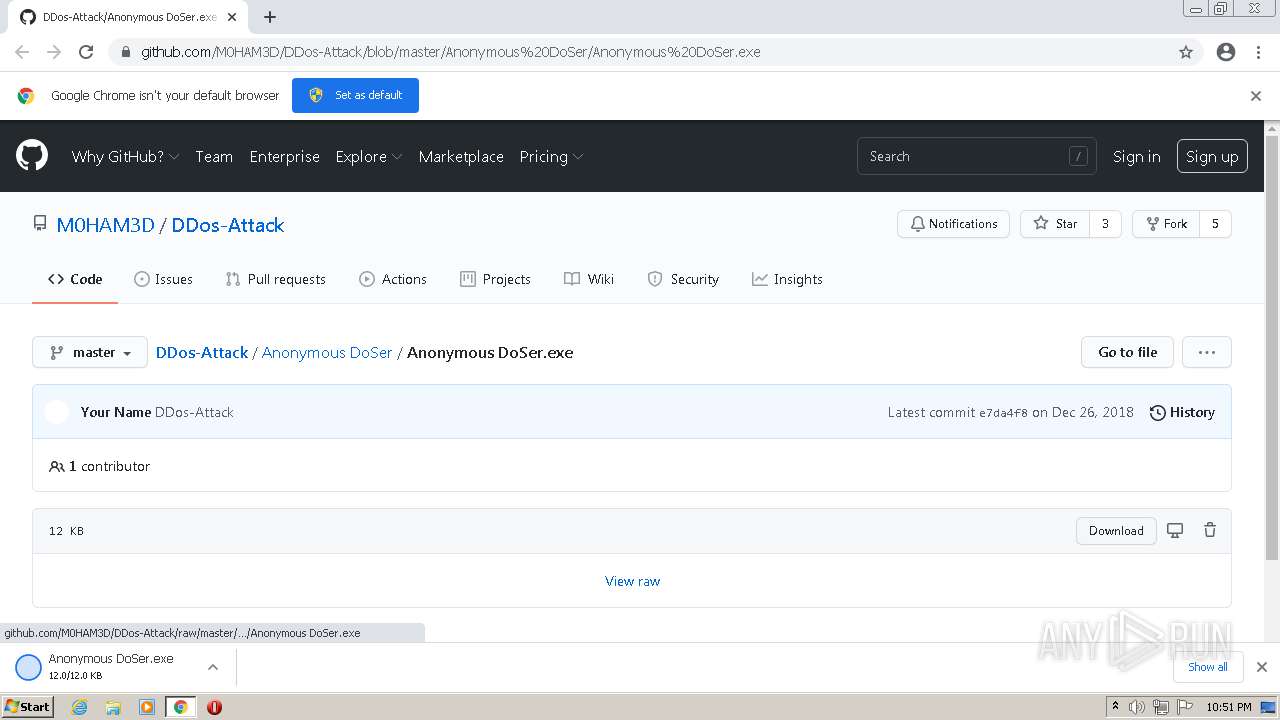The image size is (1280, 720).
Task: Open the Code tab
Action: point(75,279)
